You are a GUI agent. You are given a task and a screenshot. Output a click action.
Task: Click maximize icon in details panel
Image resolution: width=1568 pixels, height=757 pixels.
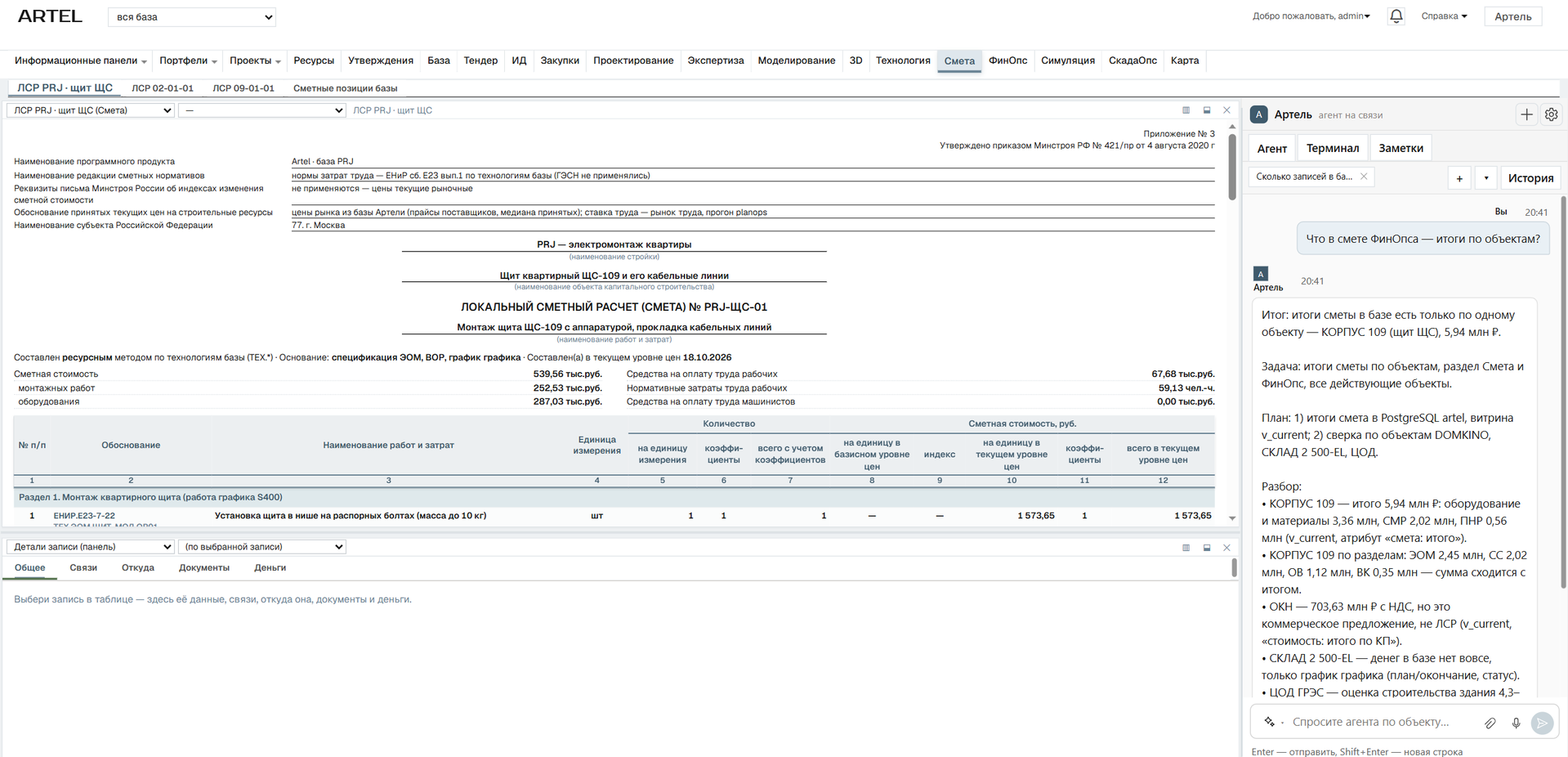(x=1207, y=548)
